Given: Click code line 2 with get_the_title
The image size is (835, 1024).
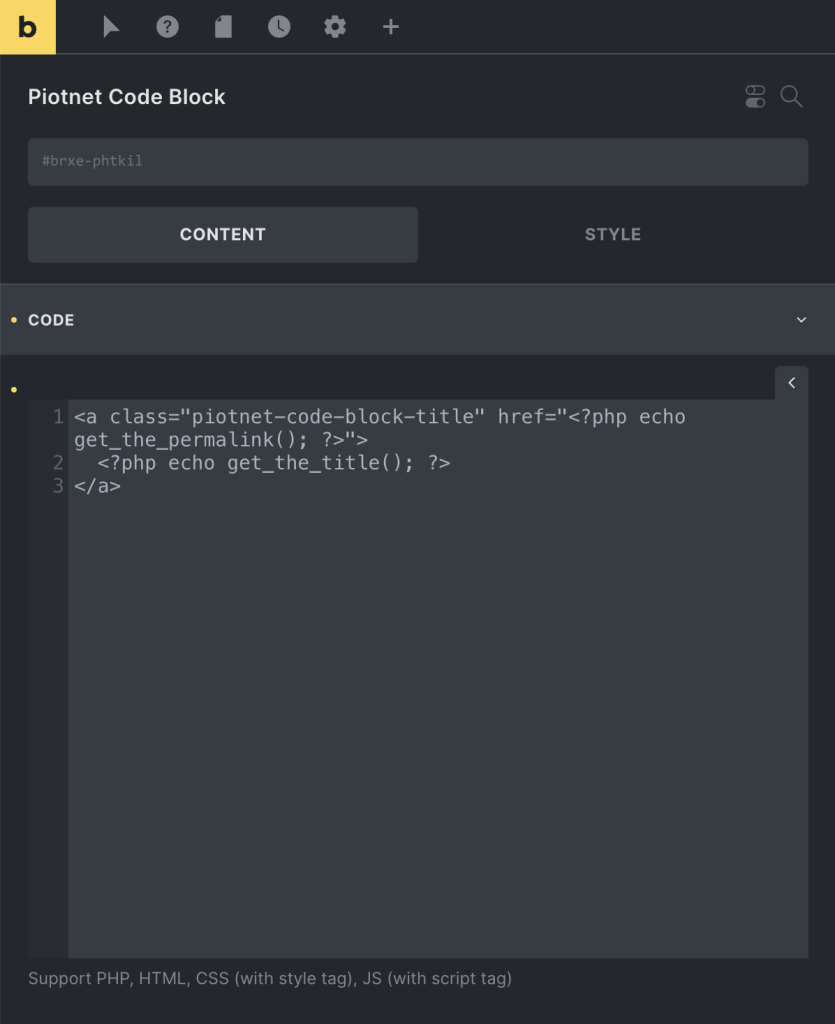Looking at the screenshot, I should (x=274, y=463).
